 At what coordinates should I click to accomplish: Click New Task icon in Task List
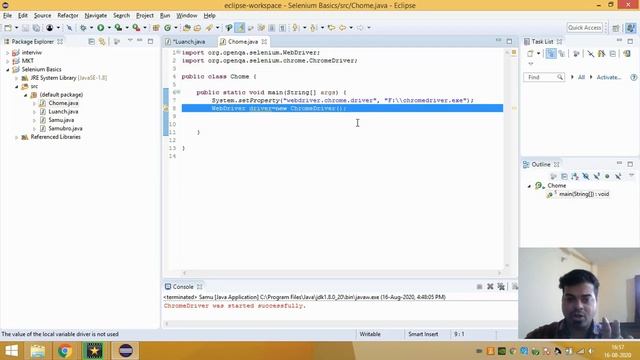[x=530, y=53]
